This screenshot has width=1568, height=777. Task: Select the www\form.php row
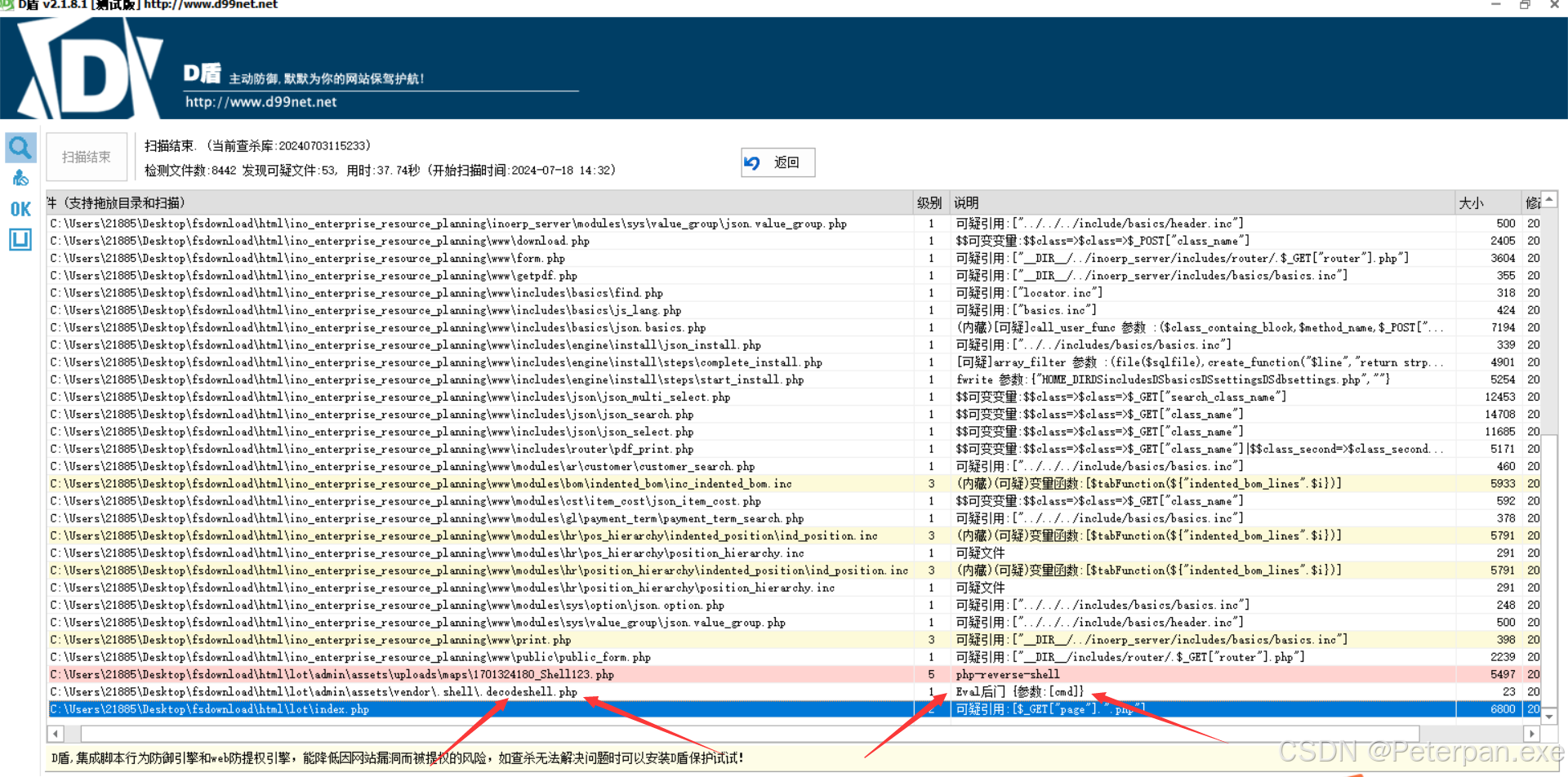tap(793, 258)
